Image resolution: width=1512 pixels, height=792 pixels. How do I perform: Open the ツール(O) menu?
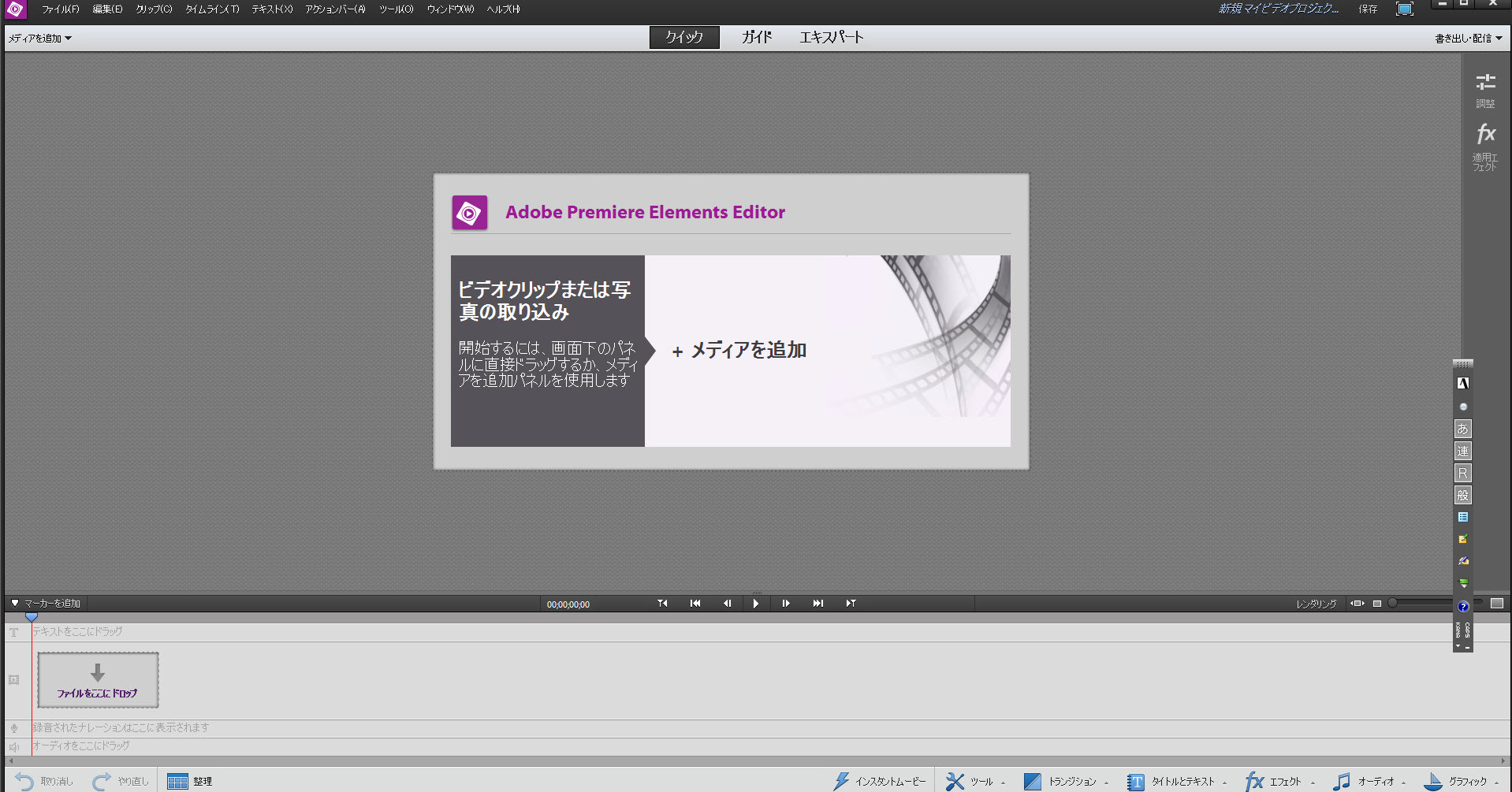coord(396,9)
